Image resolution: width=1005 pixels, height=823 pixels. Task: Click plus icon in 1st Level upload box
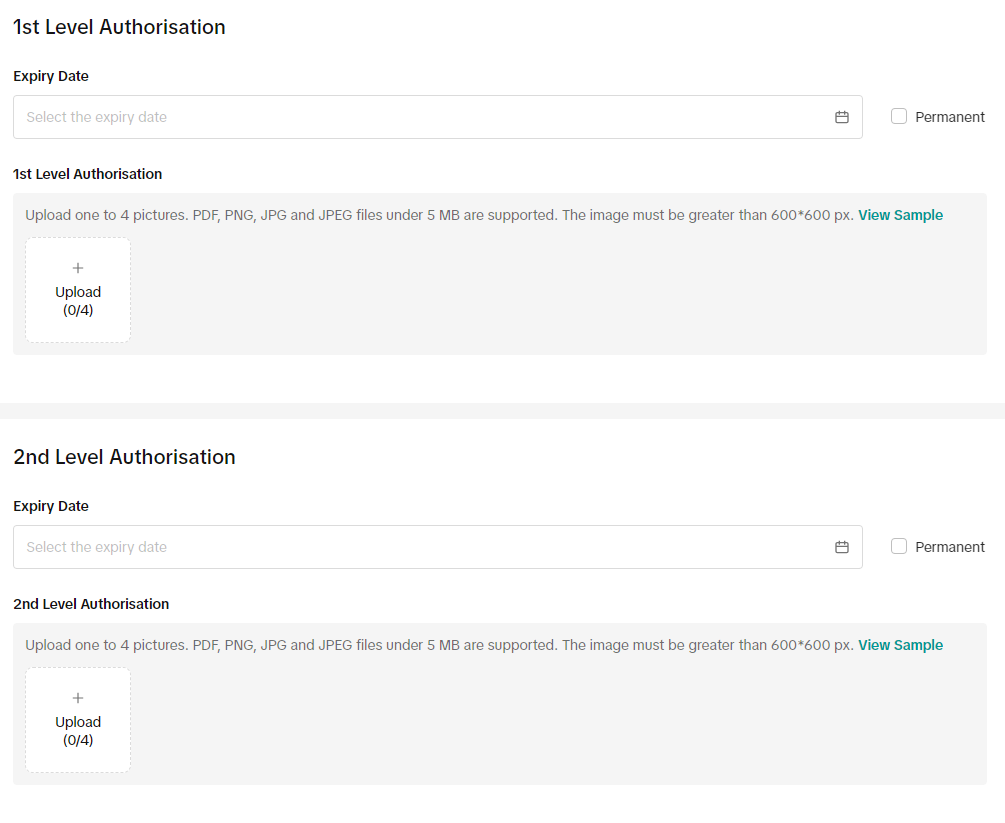(78, 268)
